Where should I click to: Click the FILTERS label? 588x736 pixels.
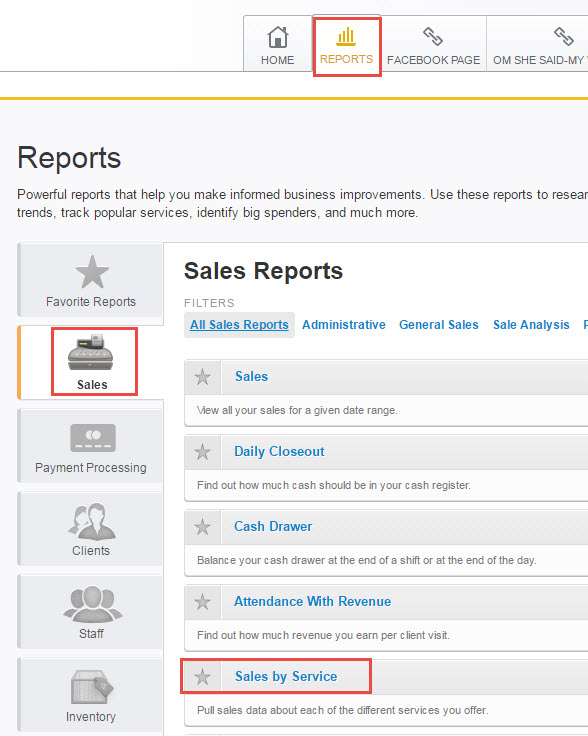pyautogui.click(x=209, y=303)
